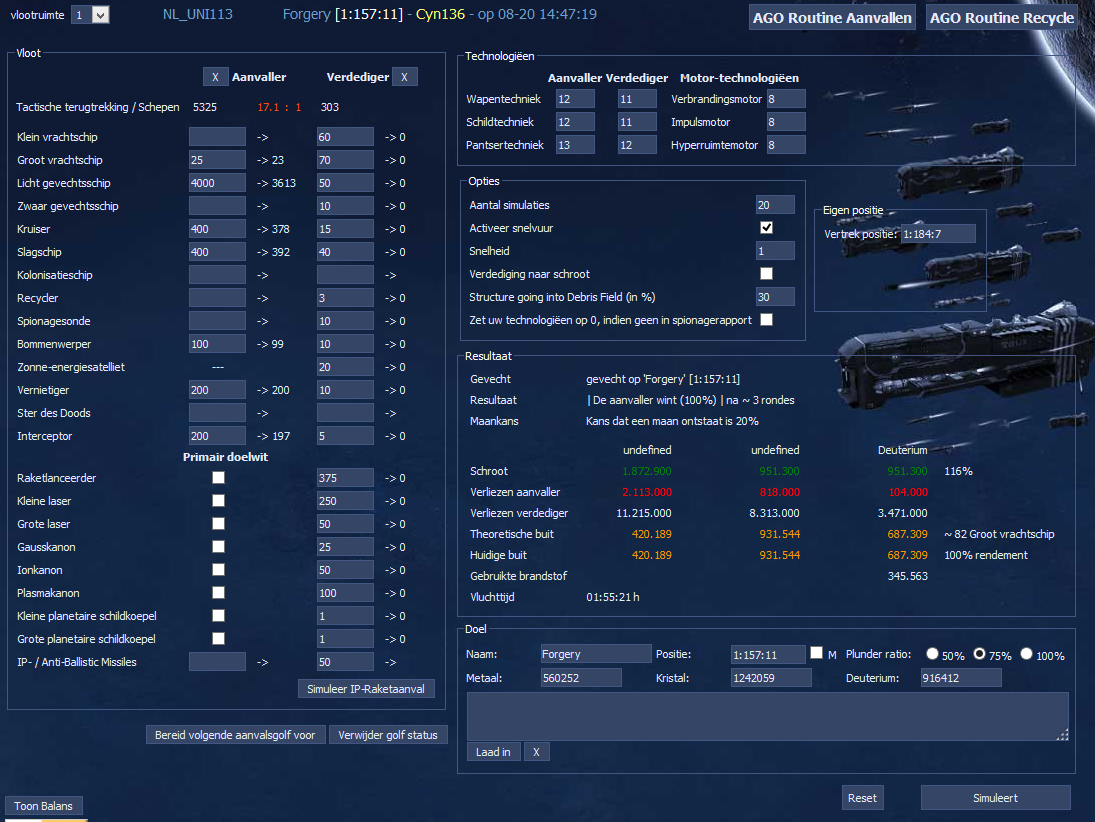
Task: Edit IP- / Anti-Ballistic Missiles attacker field
Action: [x=217, y=662]
